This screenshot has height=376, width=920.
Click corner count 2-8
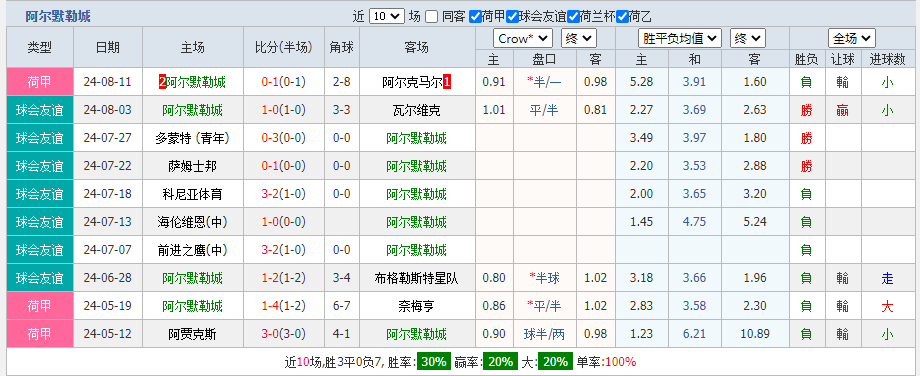point(341,82)
